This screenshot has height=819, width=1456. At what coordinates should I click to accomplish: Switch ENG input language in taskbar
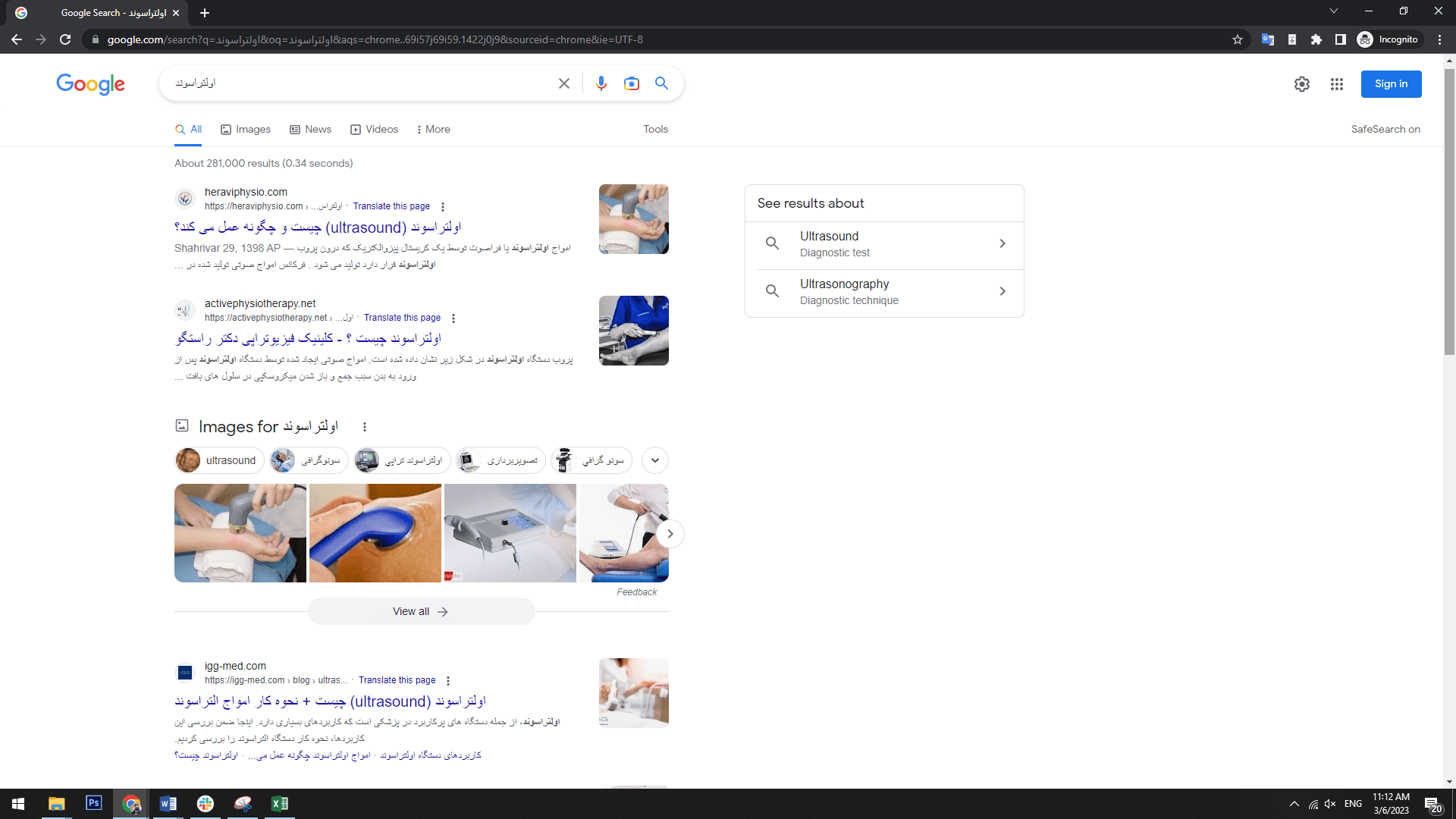point(1353,804)
